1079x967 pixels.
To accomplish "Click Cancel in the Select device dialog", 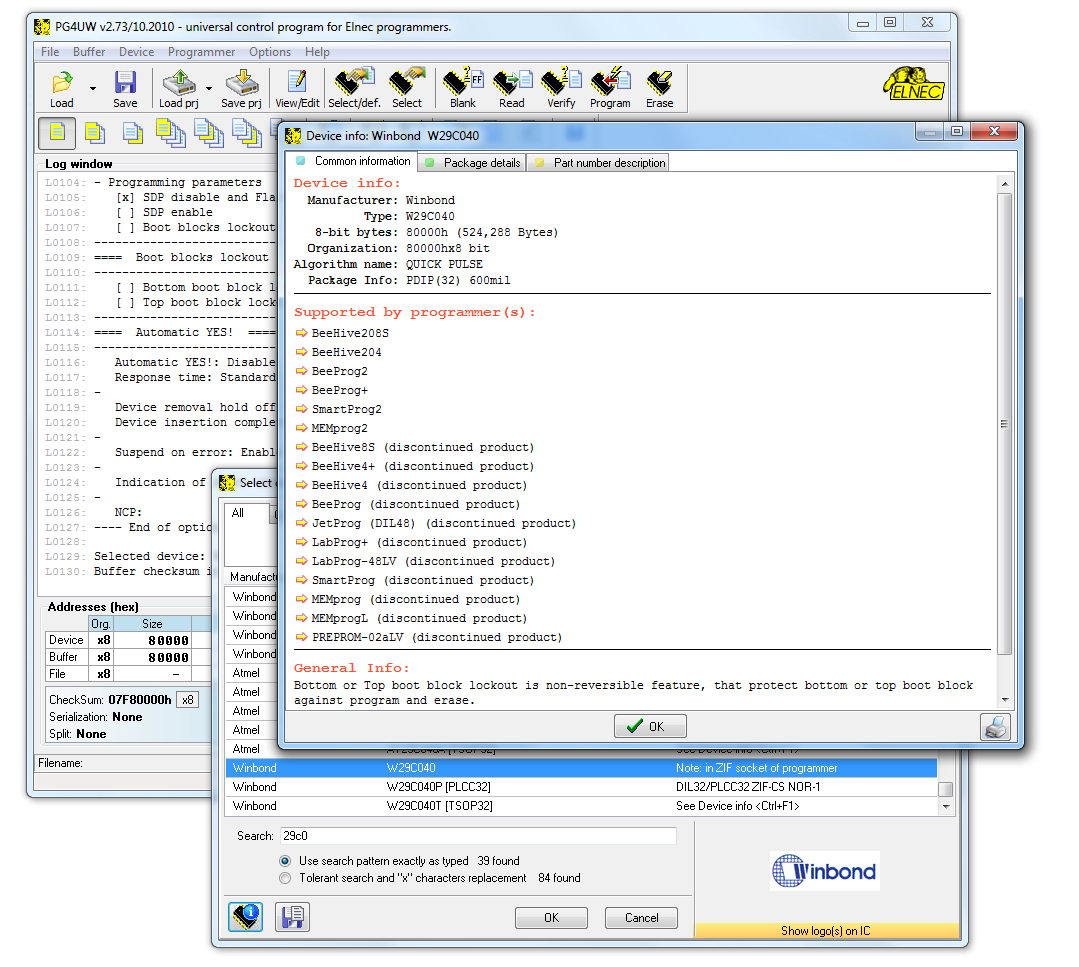I will 641,918.
